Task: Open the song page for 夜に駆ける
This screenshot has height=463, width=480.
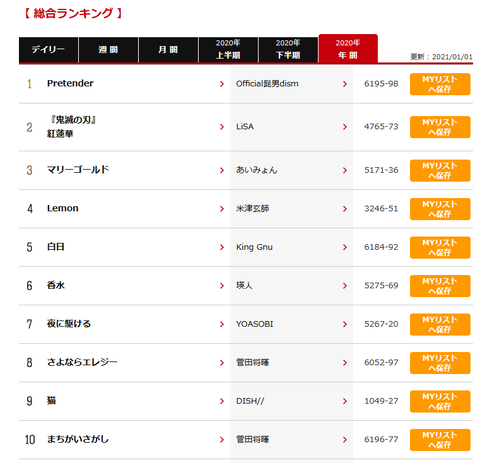Action: pos(69,324)
